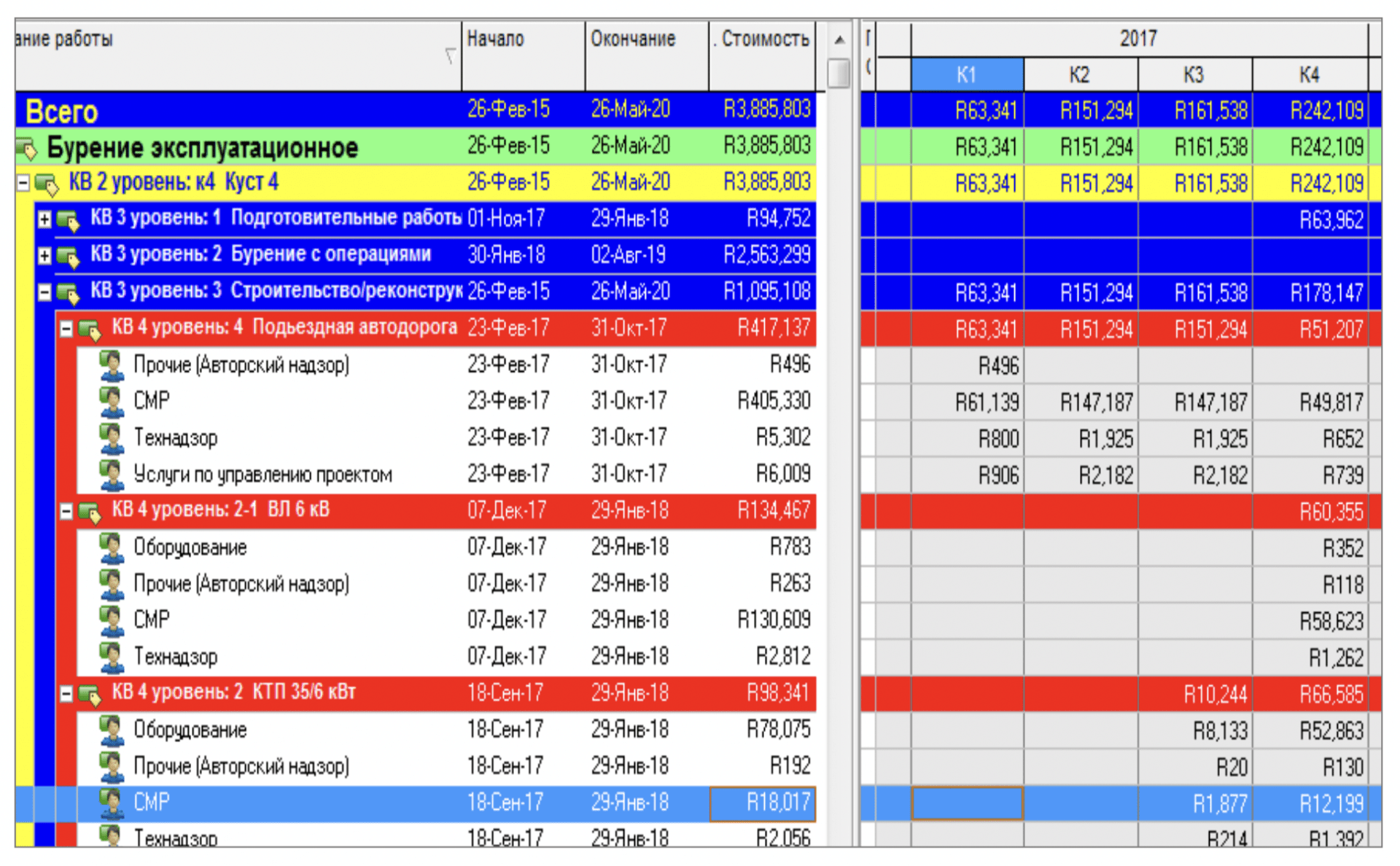Click К4 value R66,585 in spreadsheet
Screen dimensions: 1400x866
point(1331,694)
